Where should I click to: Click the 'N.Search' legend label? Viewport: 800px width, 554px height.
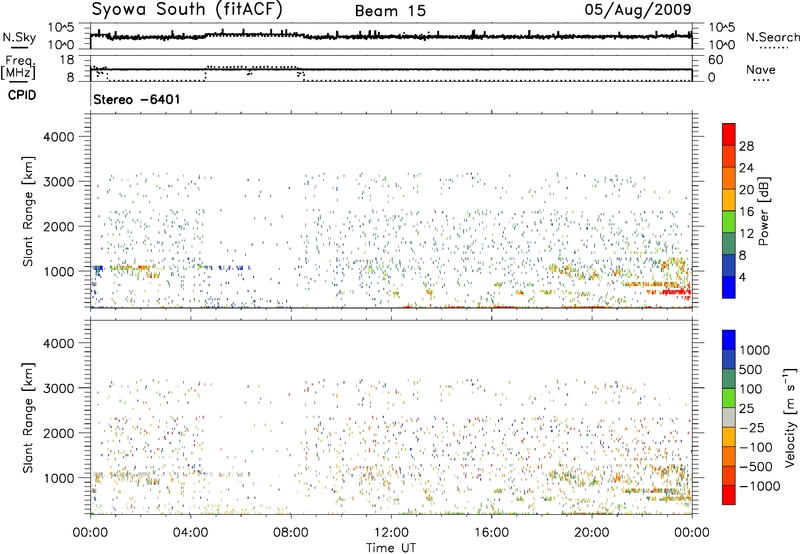click(x=772, y=37)
